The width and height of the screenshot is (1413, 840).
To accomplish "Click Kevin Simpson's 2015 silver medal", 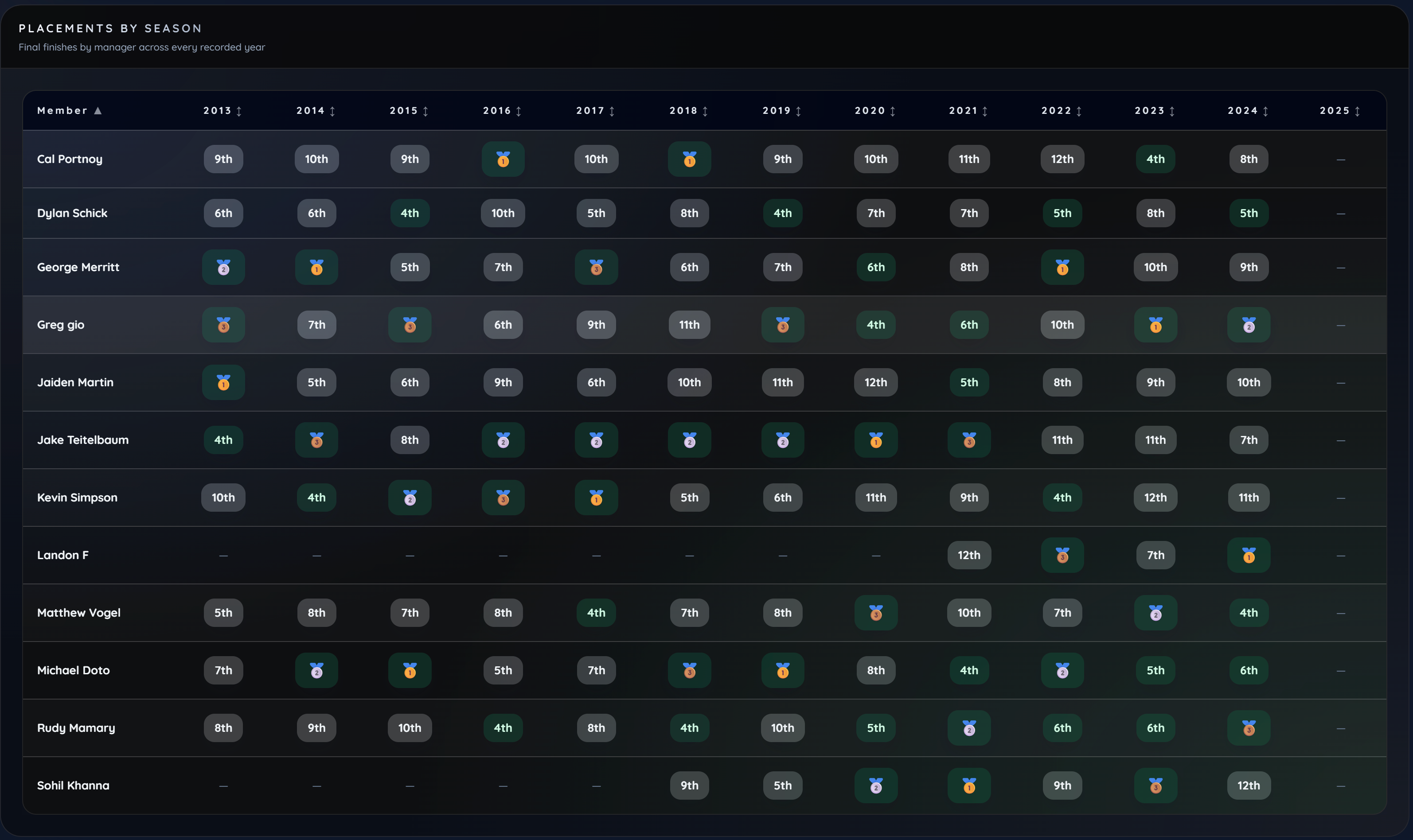I will tap(410, 498).
